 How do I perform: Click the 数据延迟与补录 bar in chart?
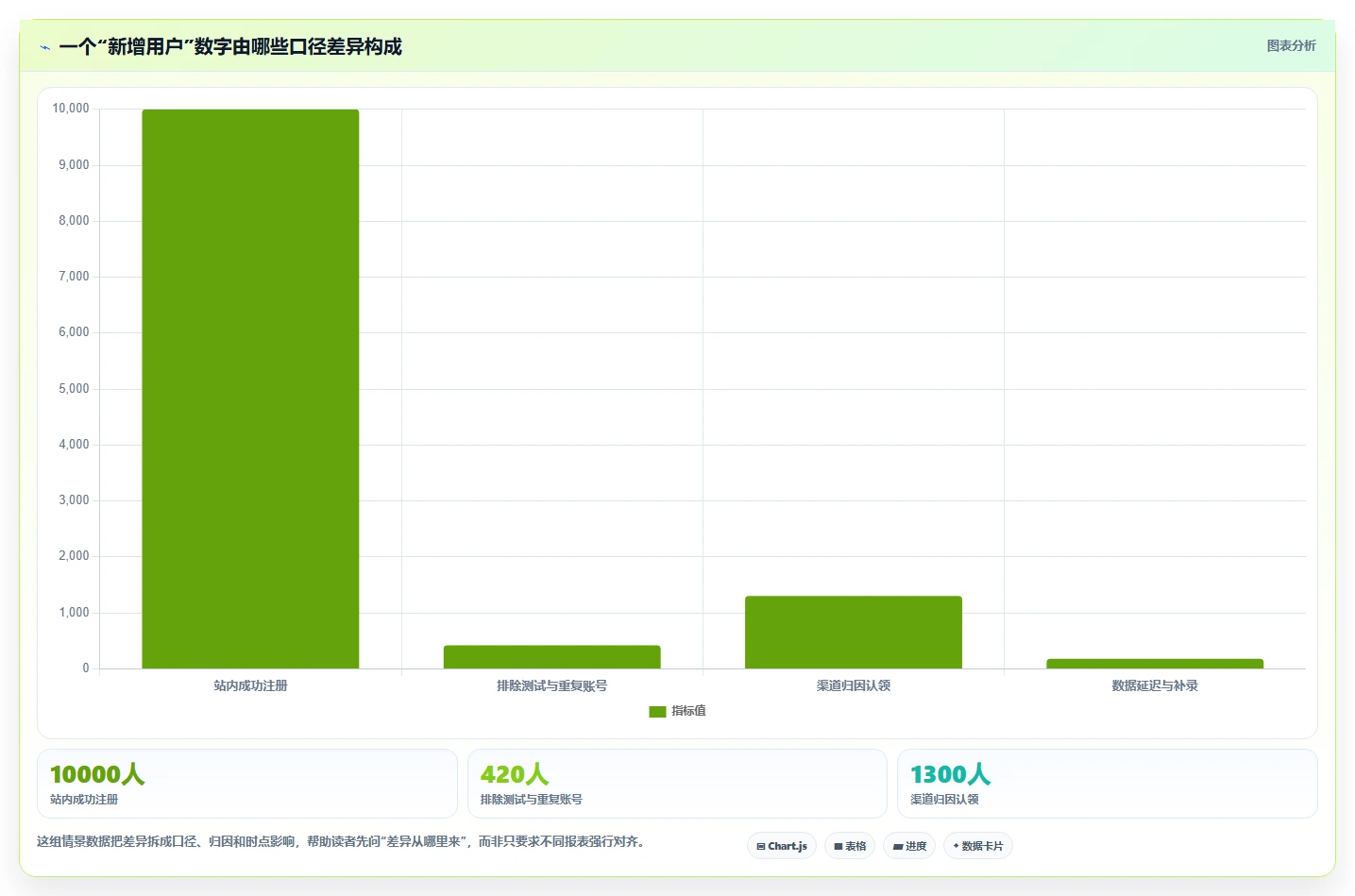[x=1155, y=664]
